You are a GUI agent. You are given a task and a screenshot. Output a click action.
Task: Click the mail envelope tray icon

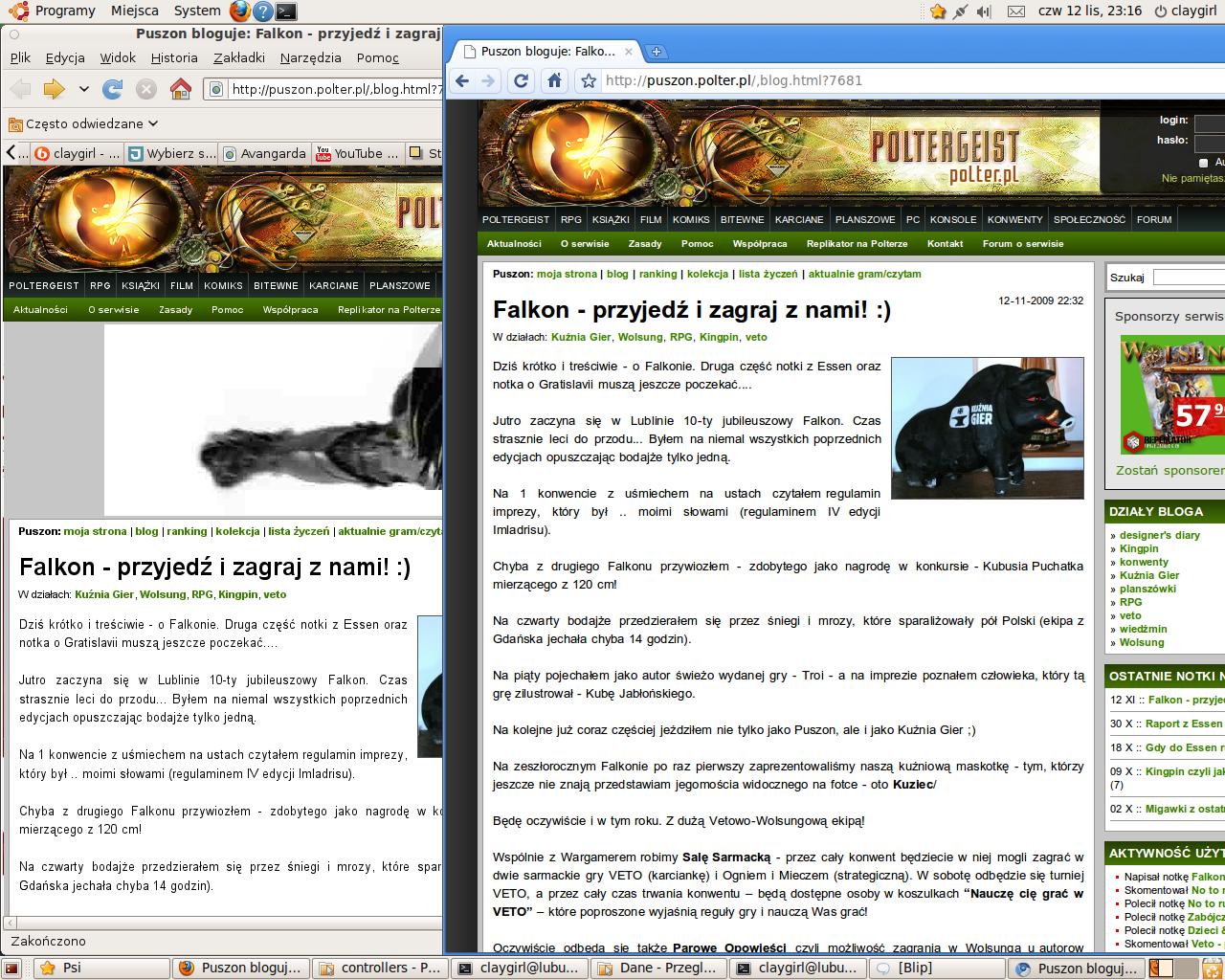(x=1016, y=11)
